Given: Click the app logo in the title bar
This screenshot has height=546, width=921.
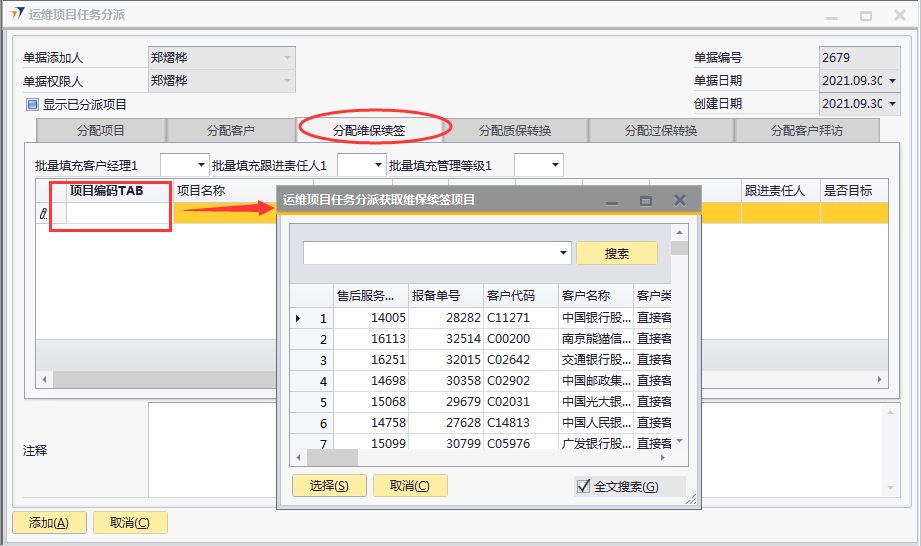Looking at the screenshot, I should [17, 15].
